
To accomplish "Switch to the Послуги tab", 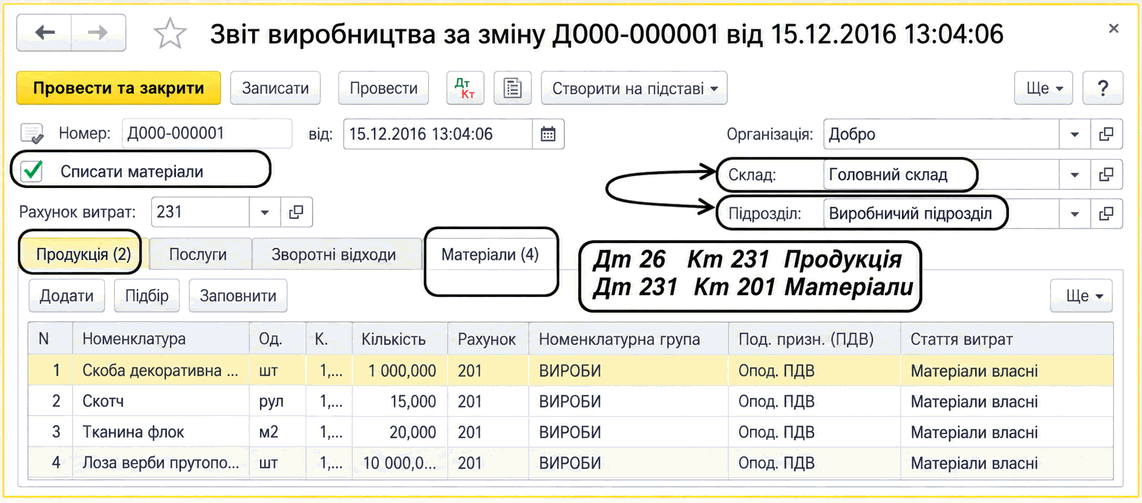I will click(x=198, y=256).
